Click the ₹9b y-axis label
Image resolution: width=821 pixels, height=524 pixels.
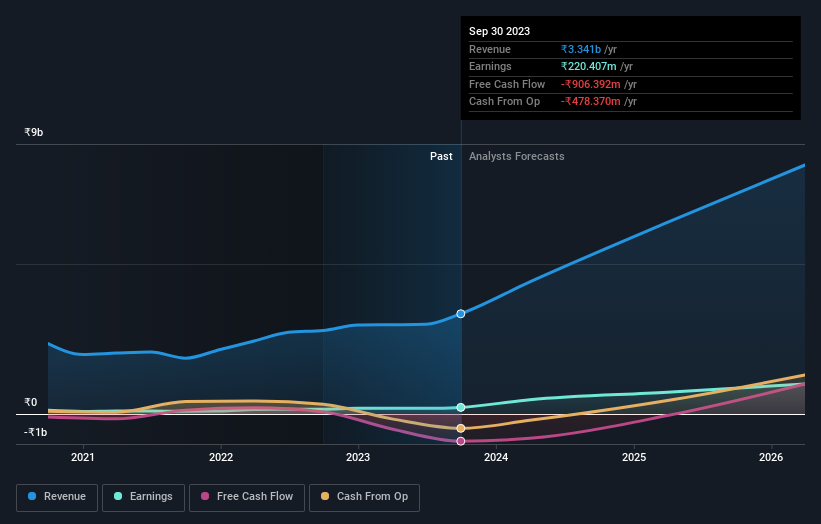click(x=34, y=132)
